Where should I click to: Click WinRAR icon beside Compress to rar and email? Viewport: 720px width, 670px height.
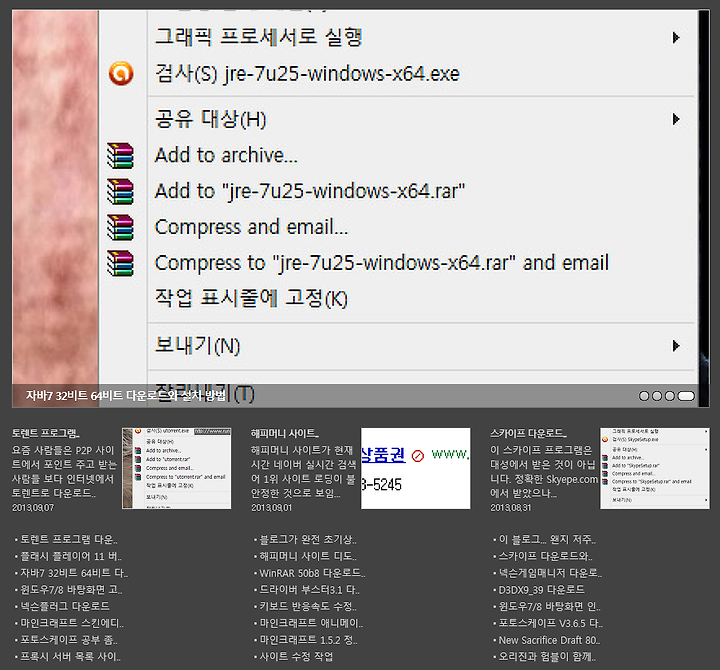point(120,263)
